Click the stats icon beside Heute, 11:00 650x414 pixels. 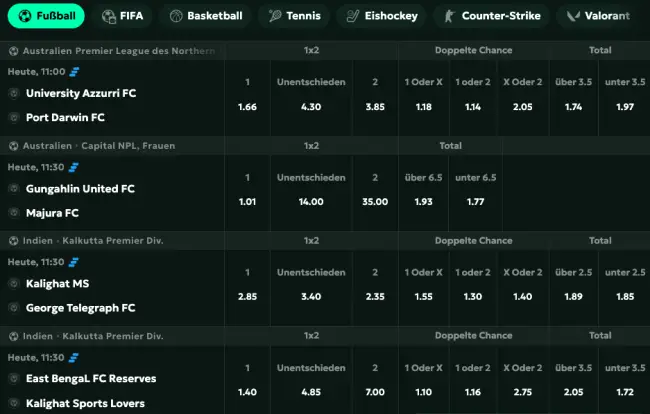pos(74,72)
